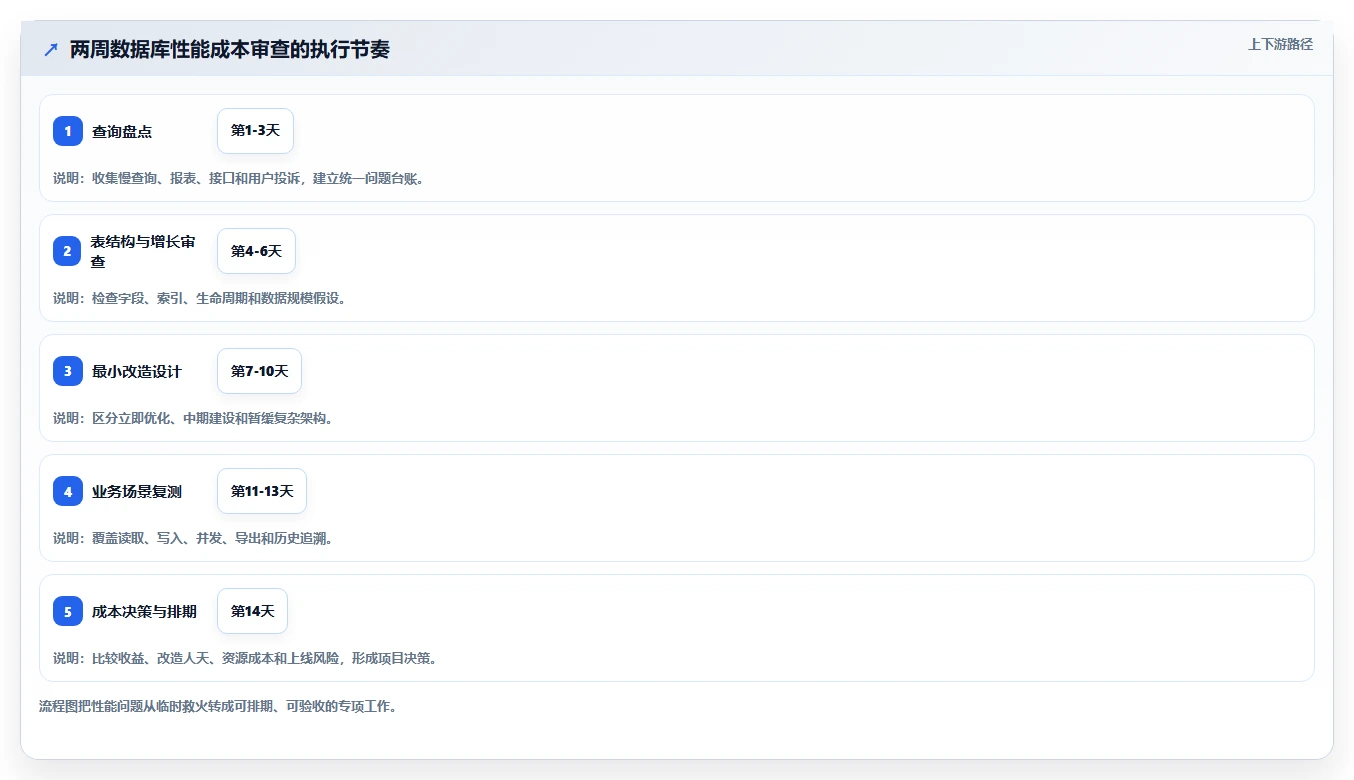Click the step 1 number badge
Screen dimensions: 1354x780
pyautogui.click(x=68, y=131)
